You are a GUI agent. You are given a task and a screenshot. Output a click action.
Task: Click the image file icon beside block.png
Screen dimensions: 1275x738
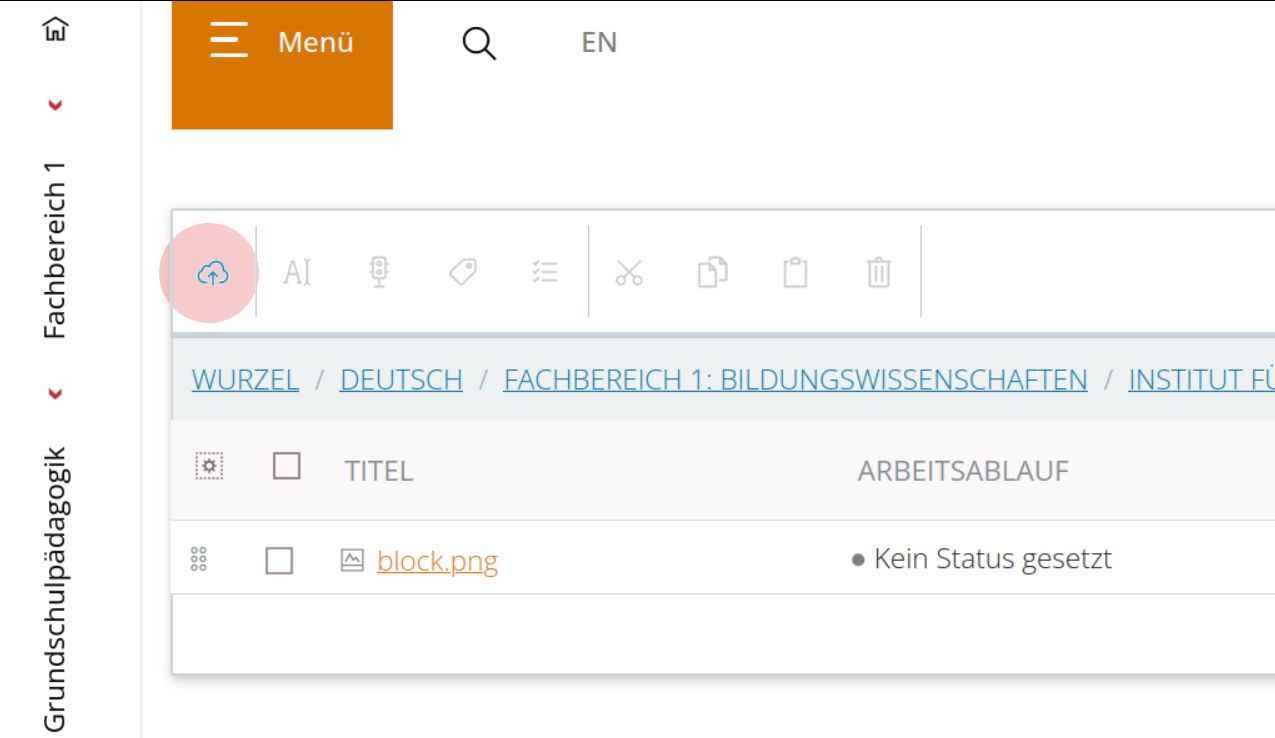click(352, 560)
